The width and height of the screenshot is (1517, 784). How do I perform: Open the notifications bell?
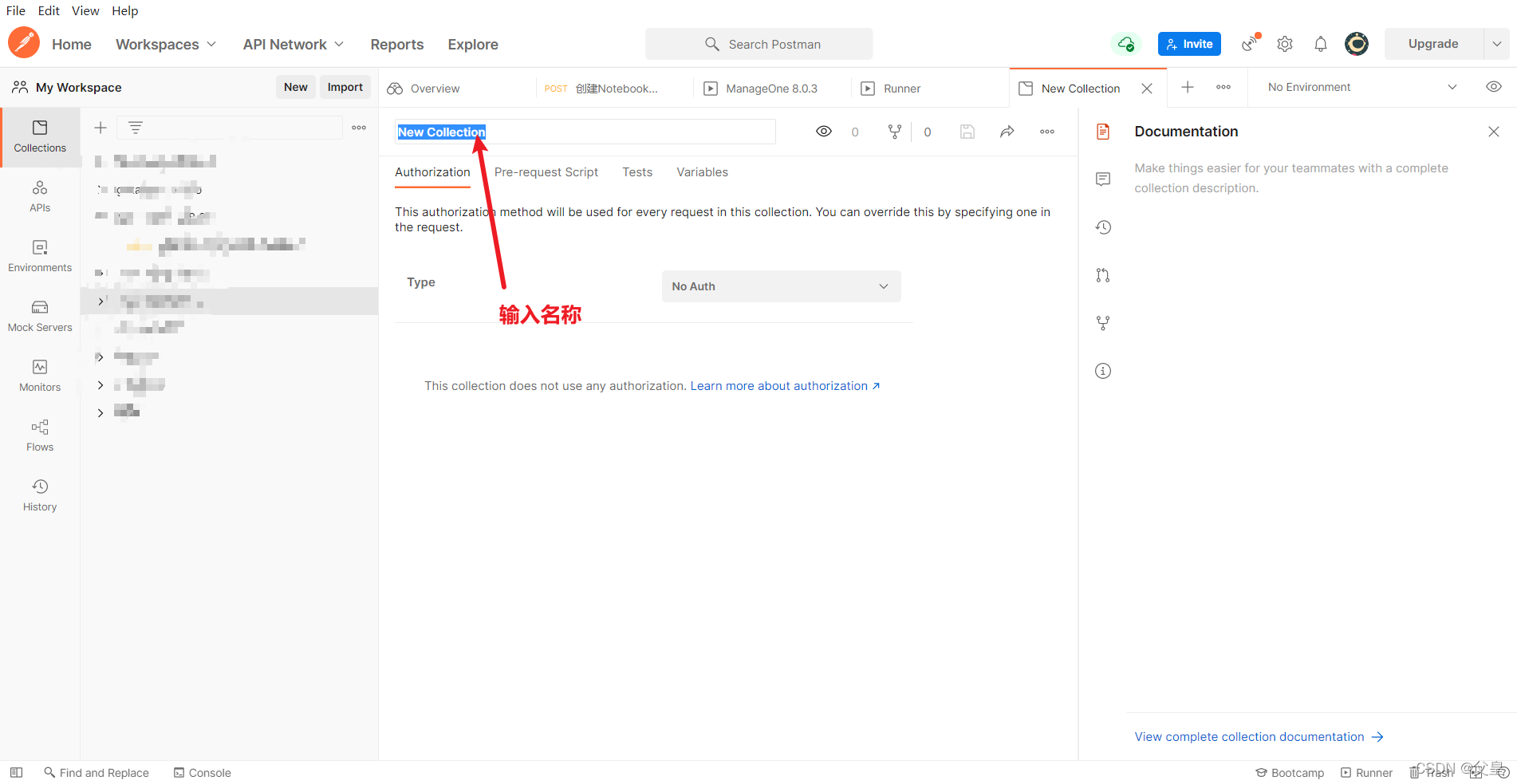click(1321, 44)
